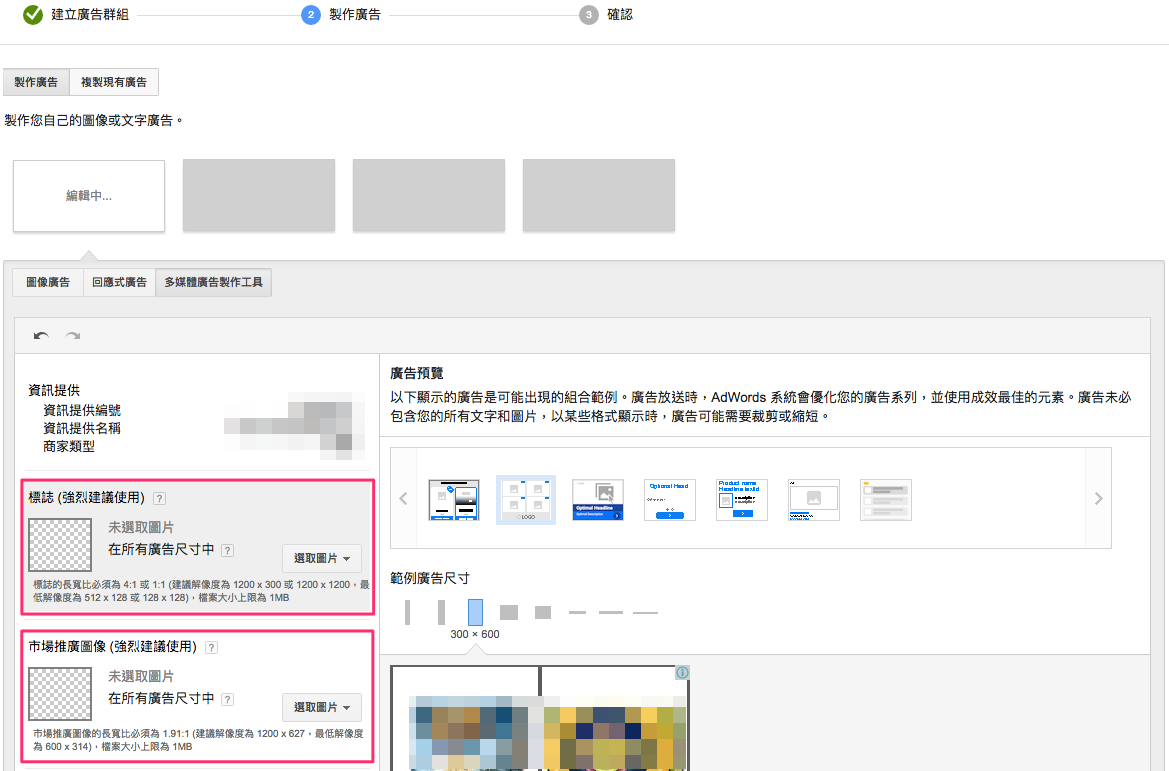This screenshot has width=1169, height=771.
Task: Switch to the 複製現有廣告 tab
Action: tap(114, 82)
